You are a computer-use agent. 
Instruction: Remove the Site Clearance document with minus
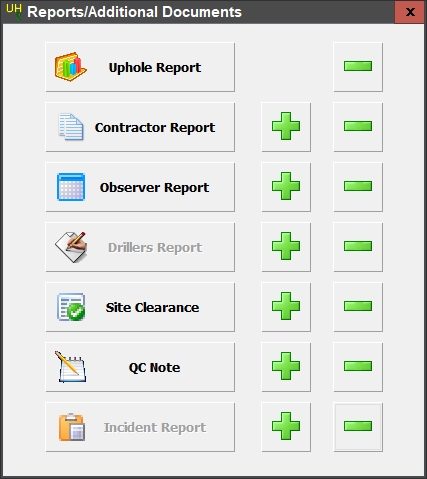pos(358,307)
